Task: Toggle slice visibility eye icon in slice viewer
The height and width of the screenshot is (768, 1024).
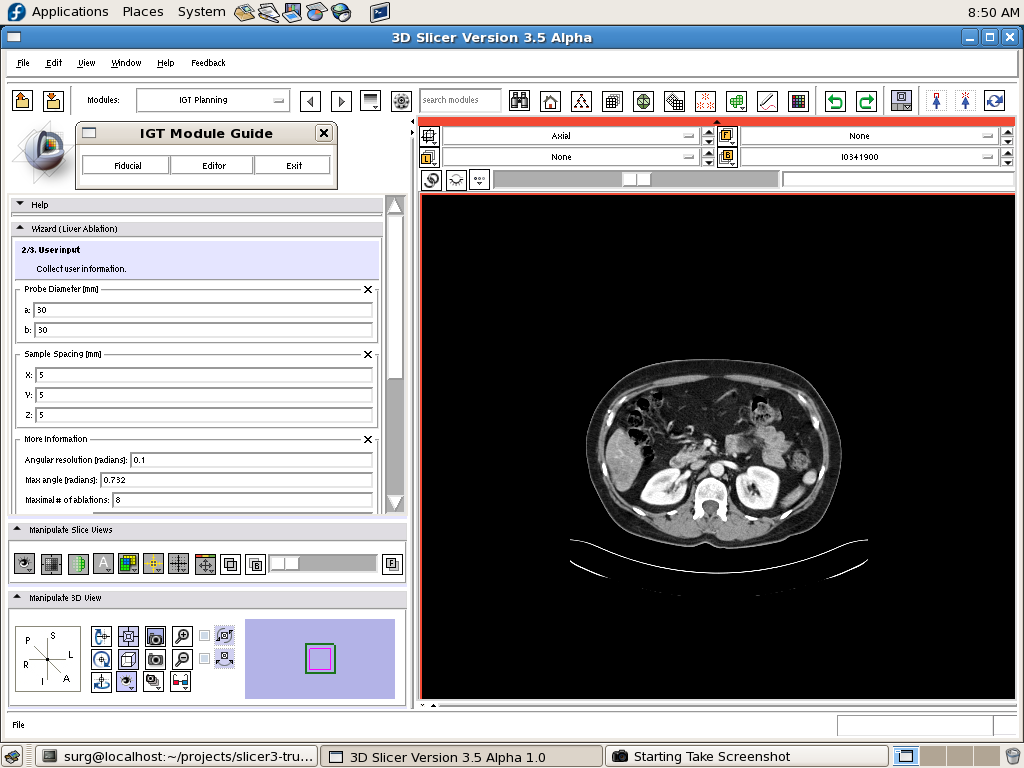Action: [x=457, y=180]
